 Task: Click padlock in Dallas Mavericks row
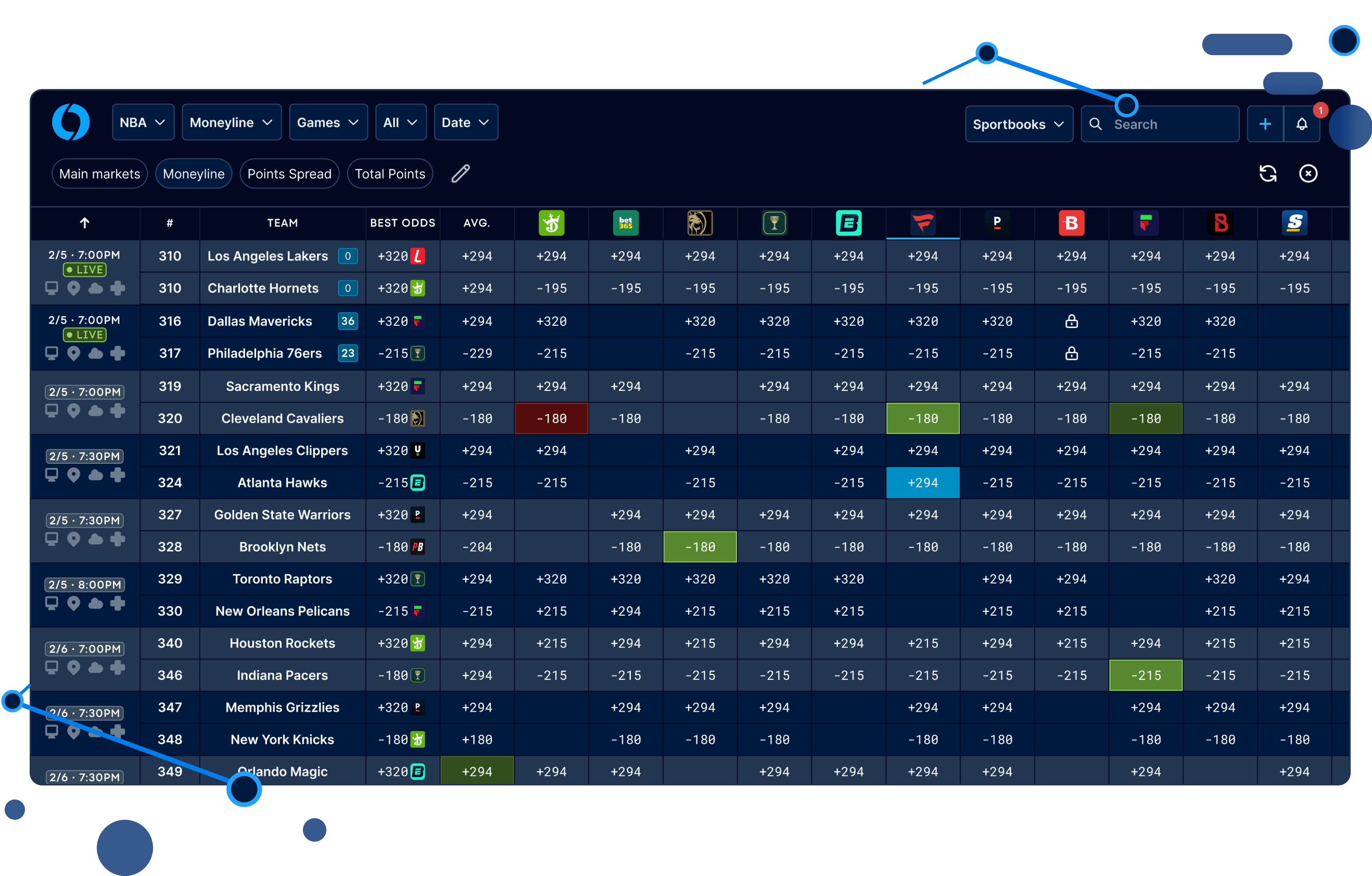pyautogui.click(x=1071, y=321)
